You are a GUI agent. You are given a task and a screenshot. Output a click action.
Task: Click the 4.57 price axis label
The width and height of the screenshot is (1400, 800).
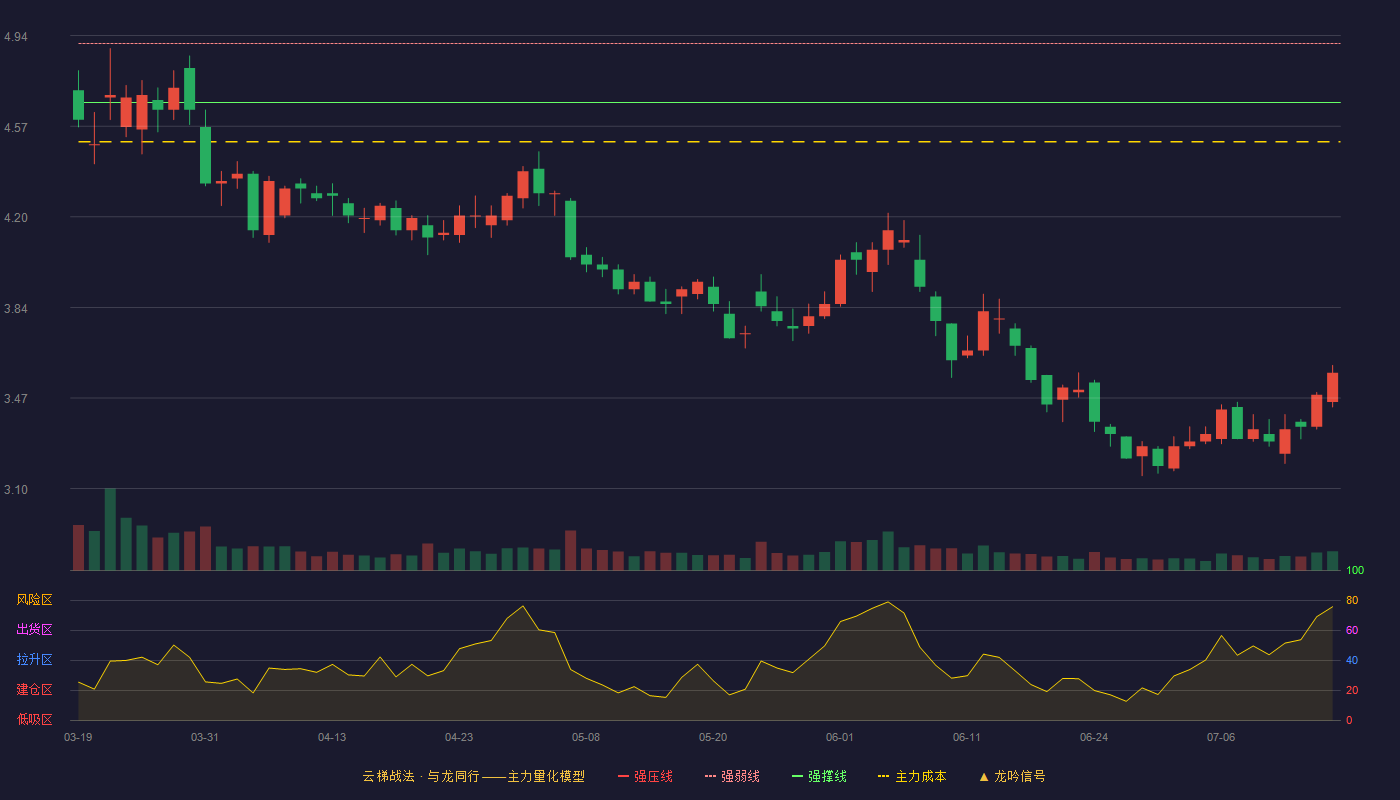tap(16, 128)
